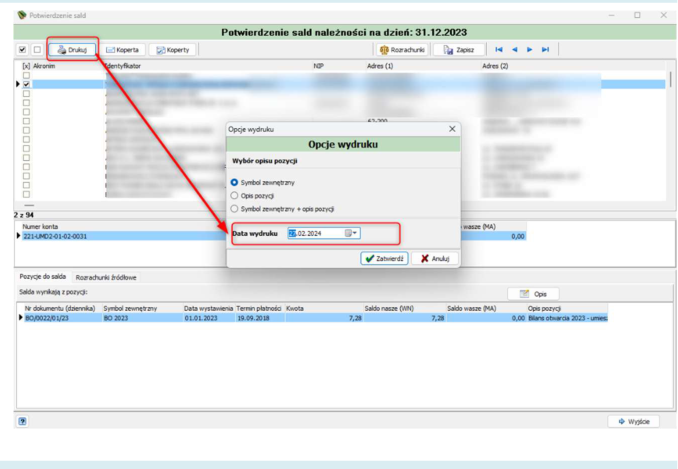Open Rozrachunki settlements
678x469 pixels.
(x=402, y=50)
